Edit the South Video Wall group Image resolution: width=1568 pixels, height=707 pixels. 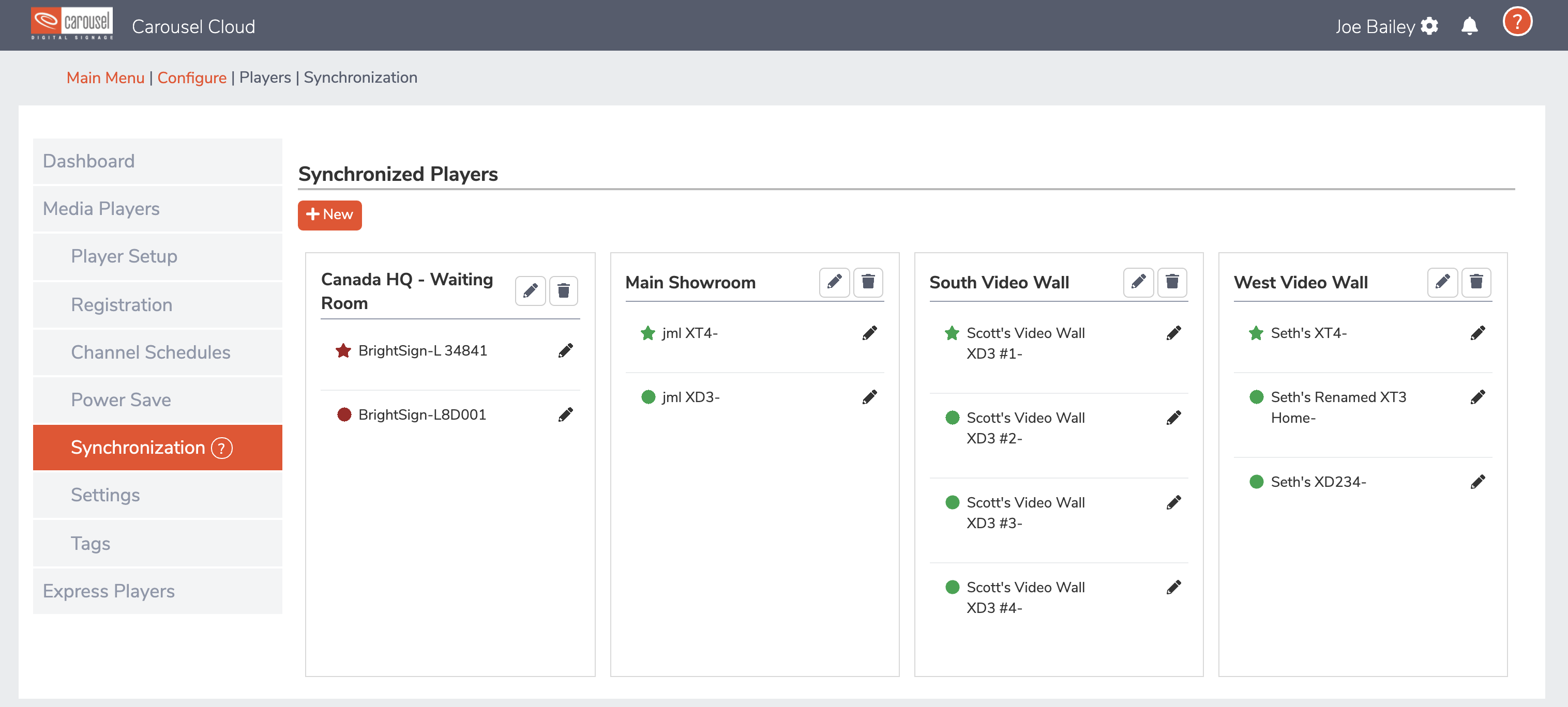pyautogui.click(x=1138, y=282)
